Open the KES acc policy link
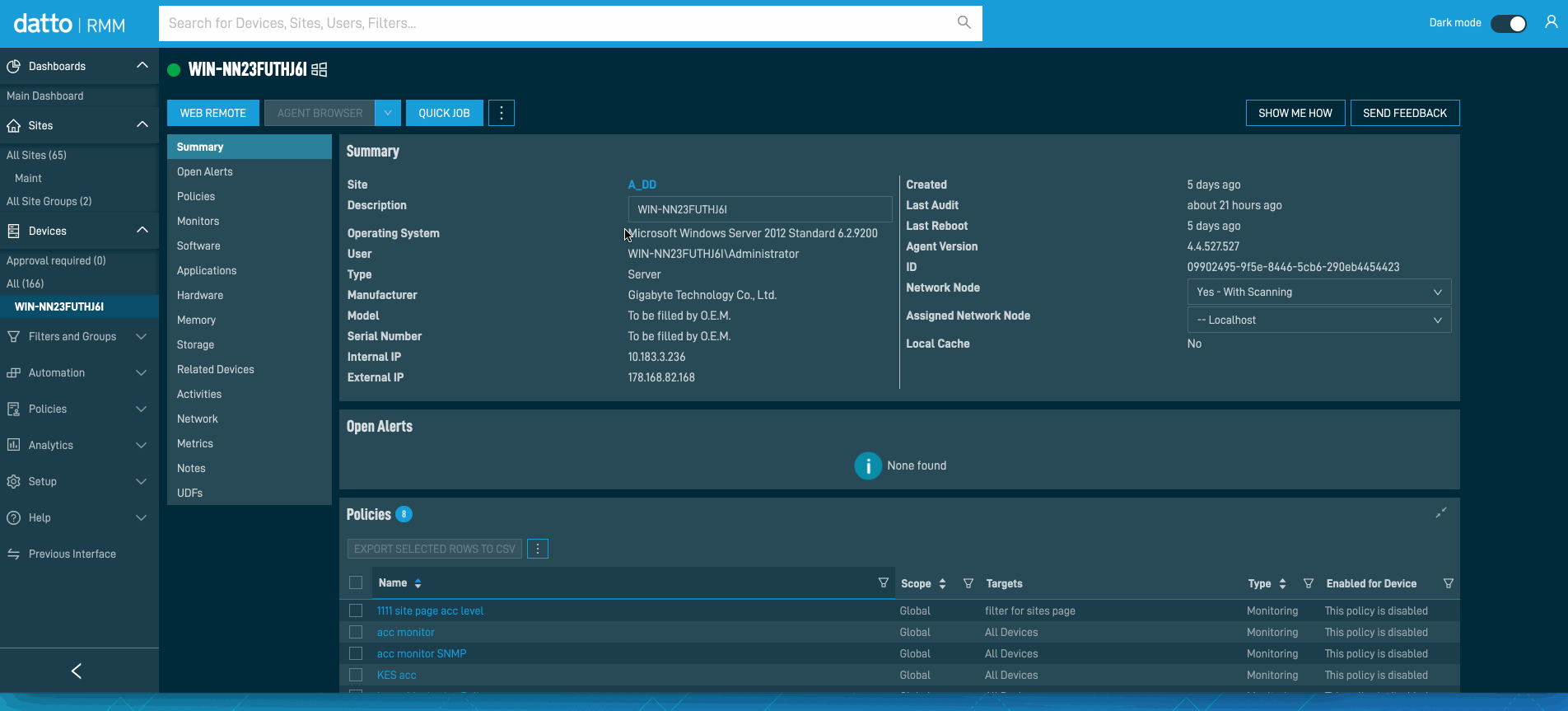The height and width of the screenshot is (711, 1568). (396, 675)
